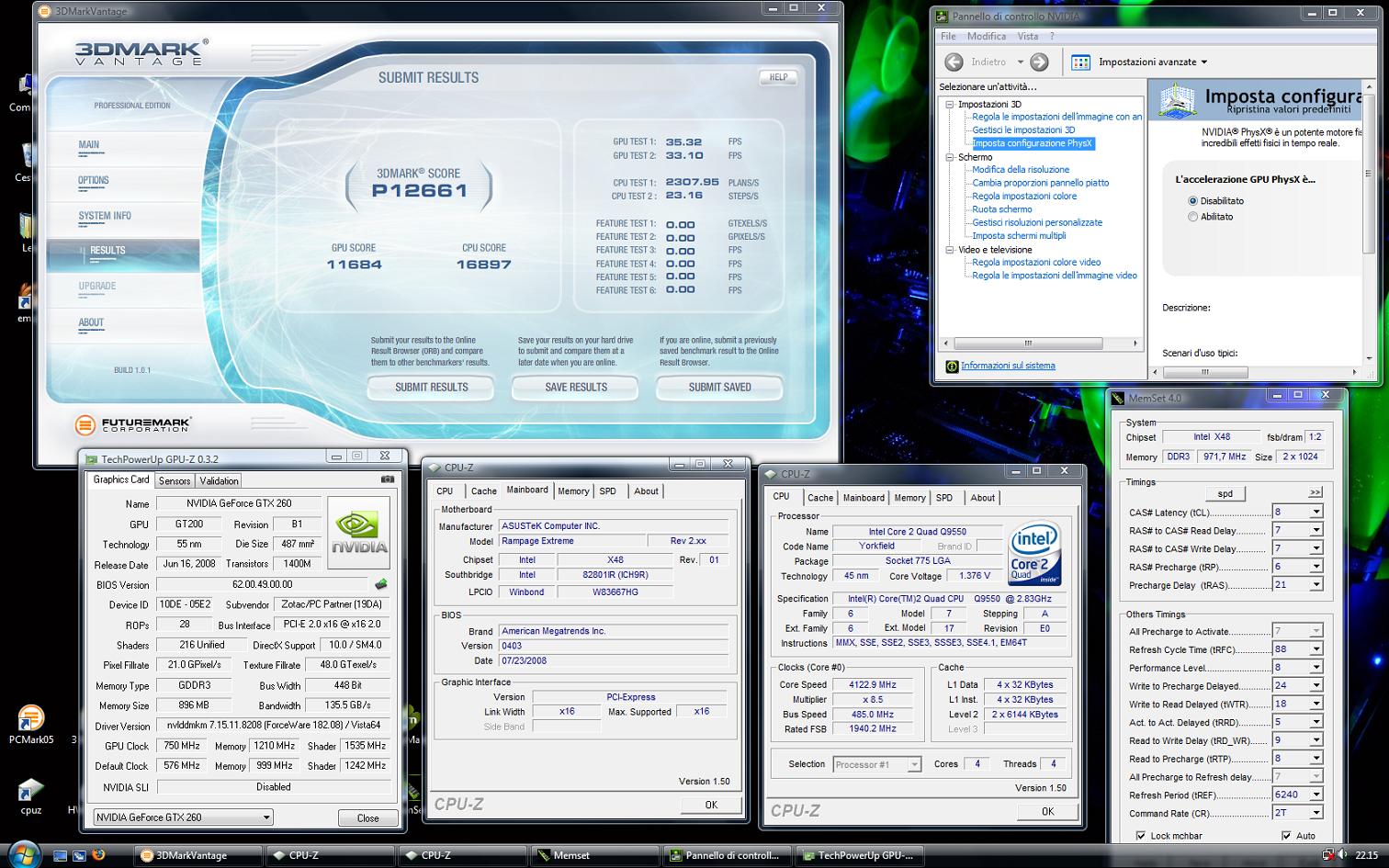Click the 3DMark Vantage logo
The width and height of the screenshot is (1389, 868).
(x=141, y=51)
